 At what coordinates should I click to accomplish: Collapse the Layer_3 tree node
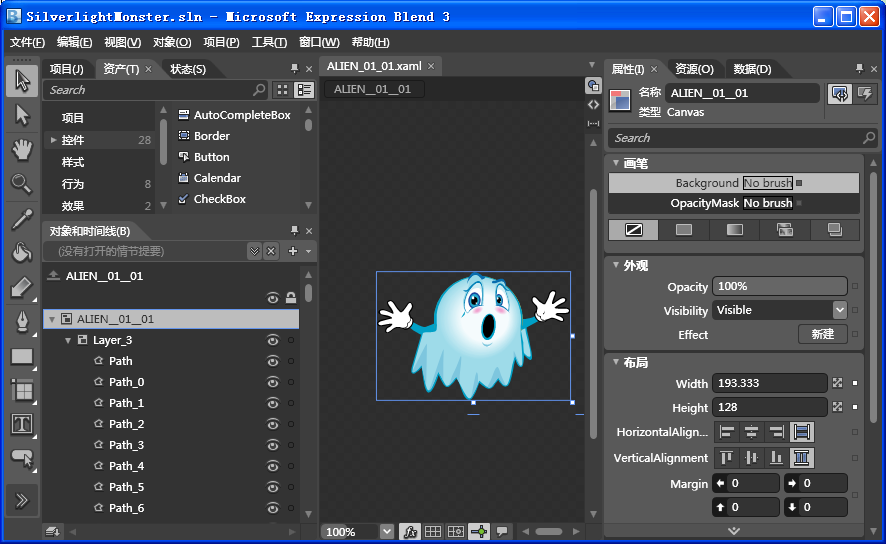click(x=68, y=340)
